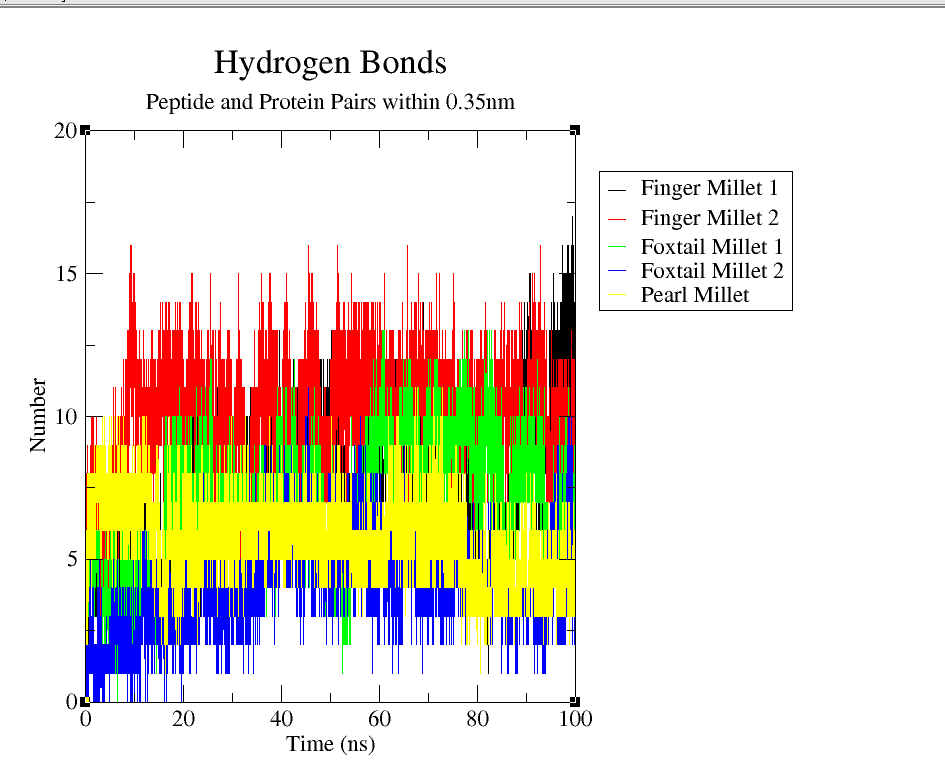Click the 40 tick label on x-axis
Viewport: 945px width, 780px height.
click(281, 719)
